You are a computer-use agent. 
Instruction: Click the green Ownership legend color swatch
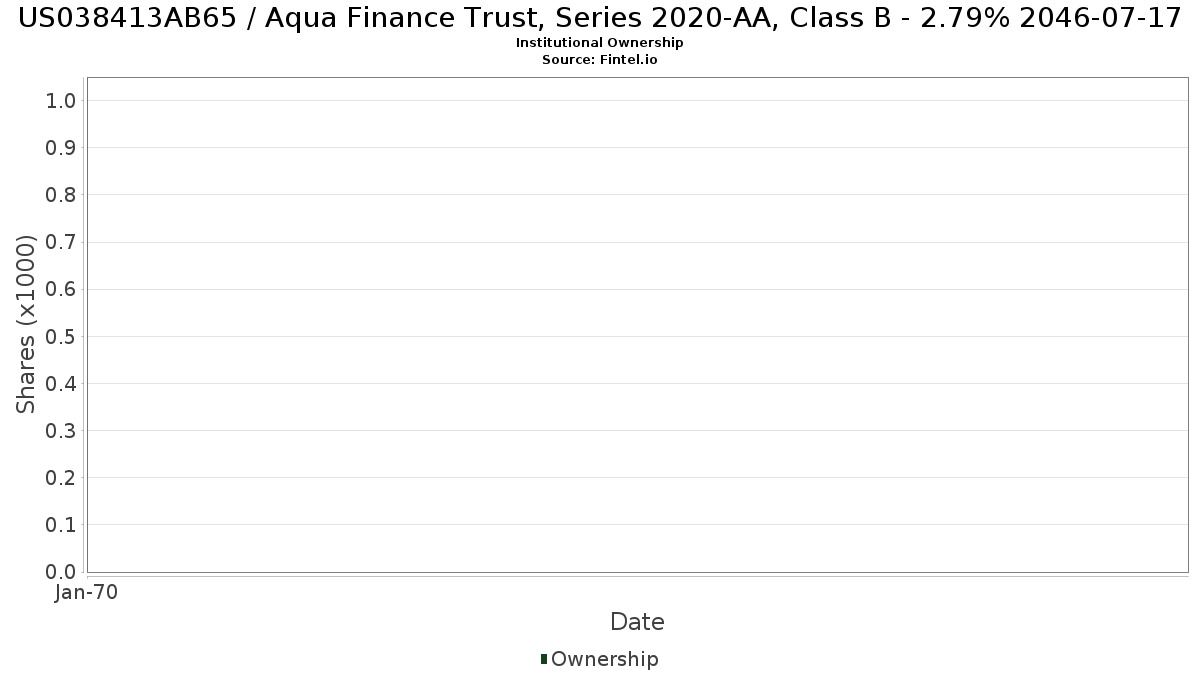pos(544,659)
